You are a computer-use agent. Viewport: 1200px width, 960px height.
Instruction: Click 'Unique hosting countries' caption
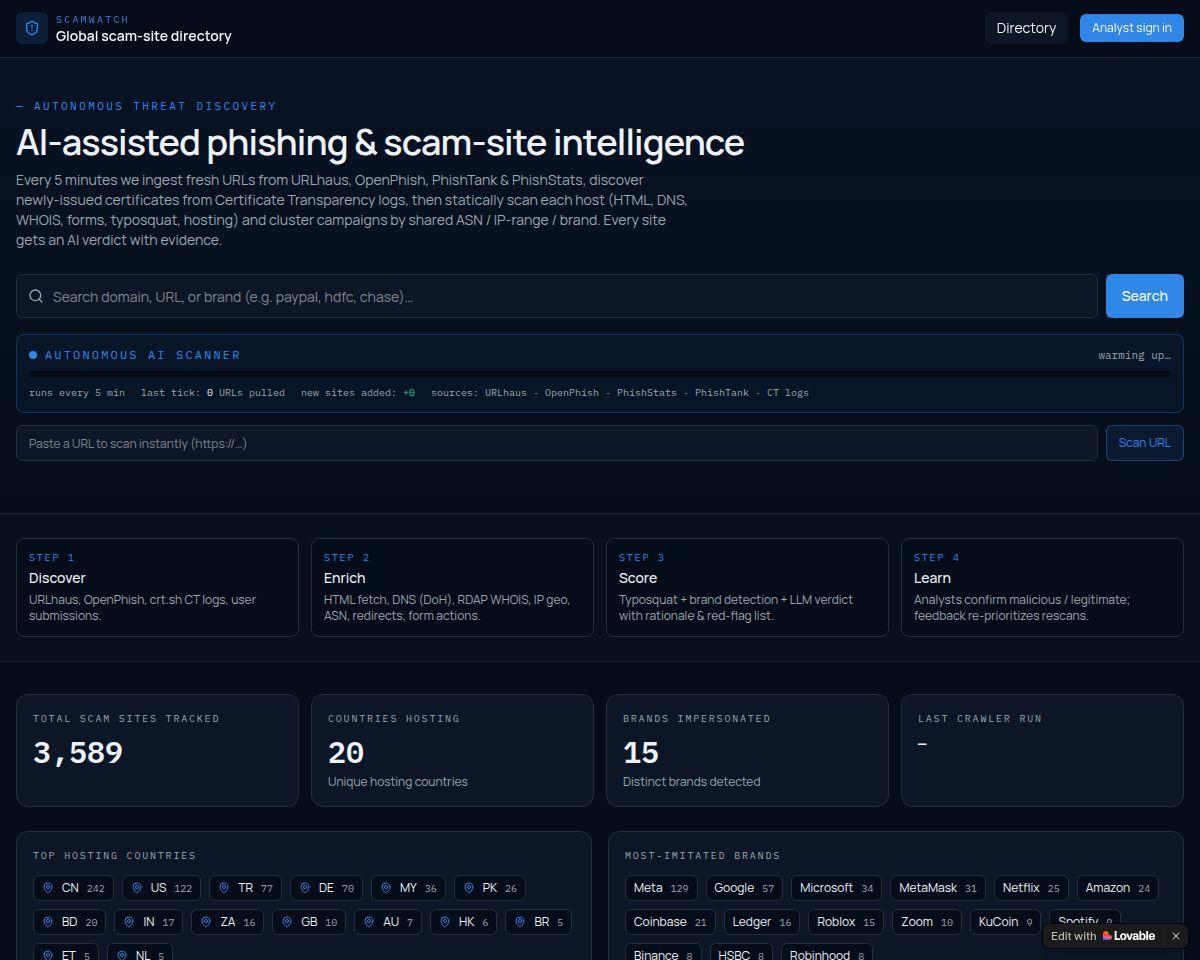tap(398, 781)
